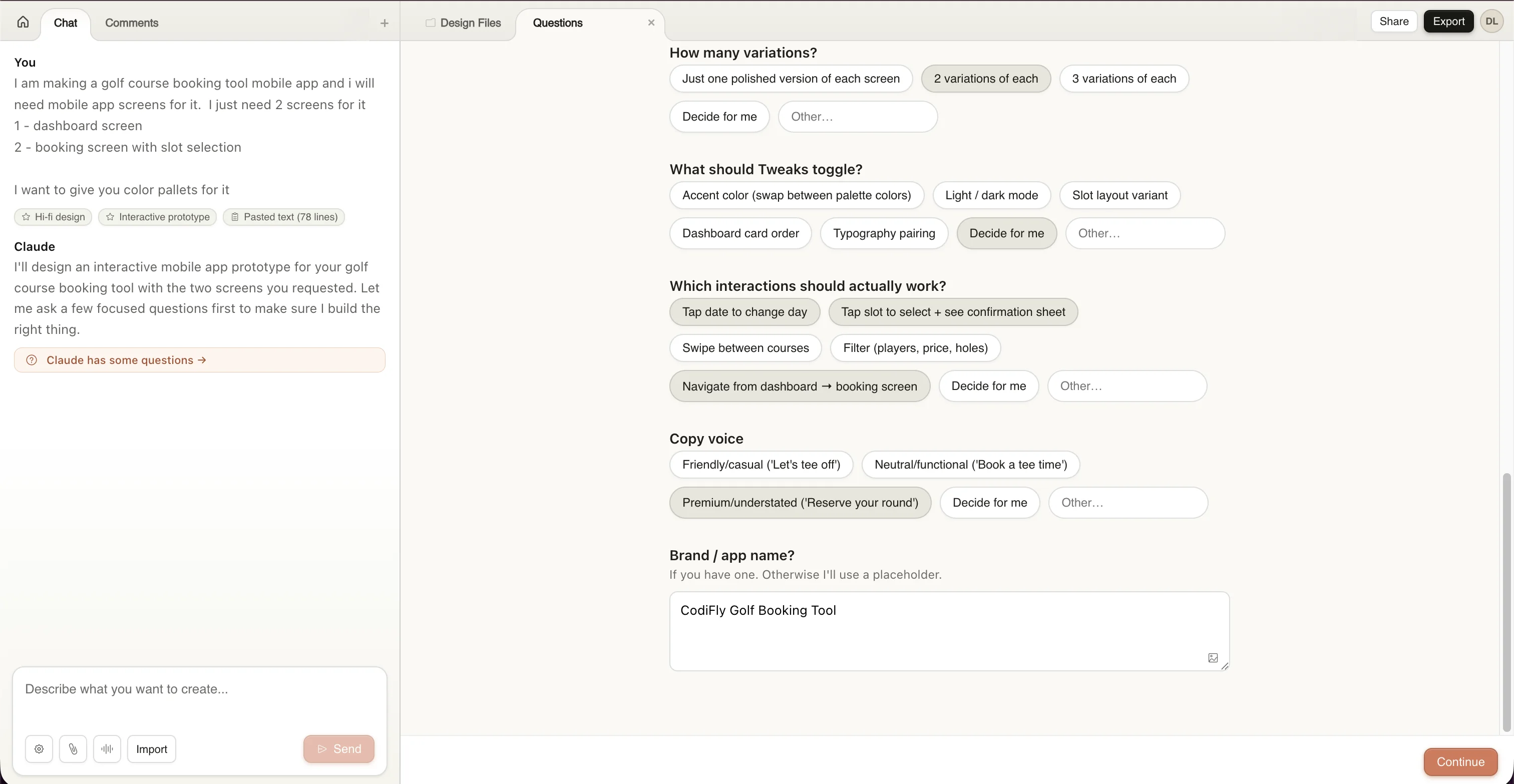The height and width of the screenshot is (784, 1514).
Task: Click the image icon in the brand name field
Action: [x=1213, y=658]
